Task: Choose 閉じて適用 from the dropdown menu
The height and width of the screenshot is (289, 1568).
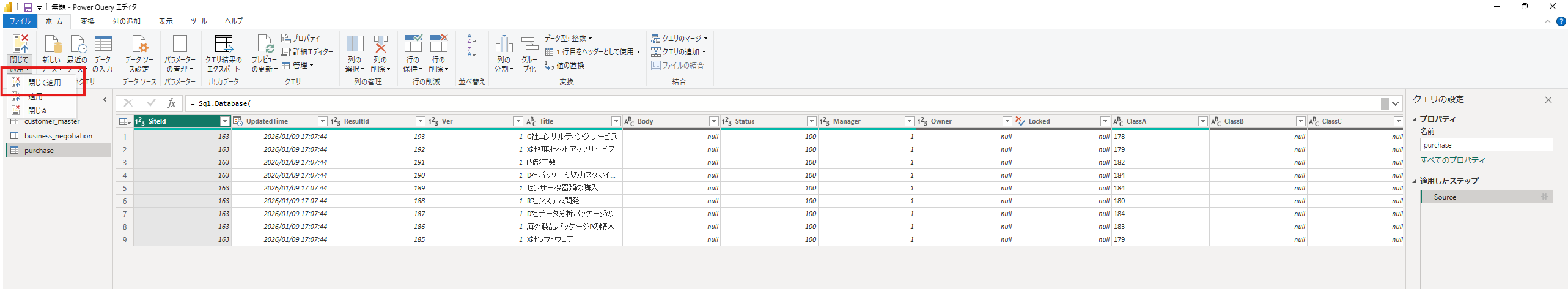Action: [x=44, y=82]
